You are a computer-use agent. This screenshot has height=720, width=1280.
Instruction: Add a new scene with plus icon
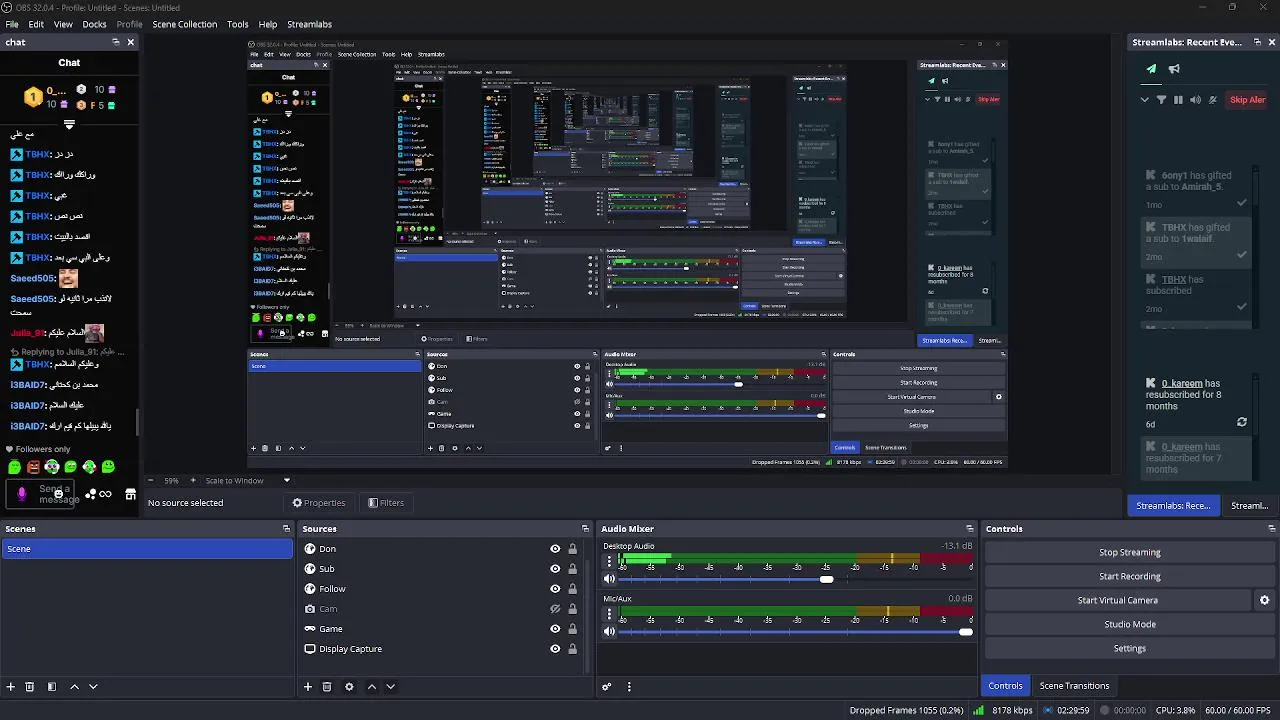10,687
